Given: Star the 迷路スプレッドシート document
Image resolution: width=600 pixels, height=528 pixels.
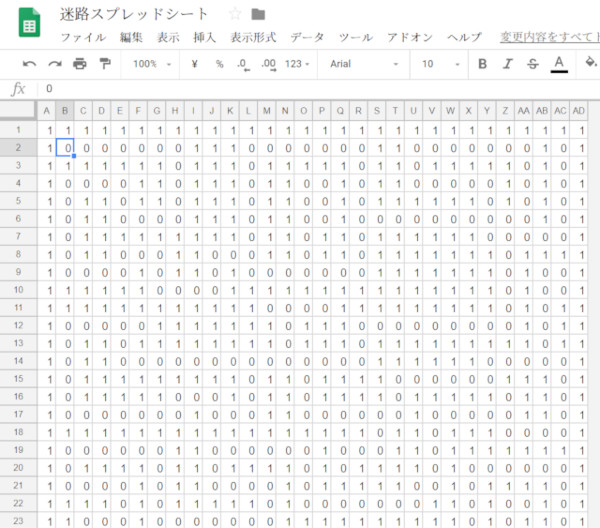Looking at the screenshot, I should click(235, 15).
